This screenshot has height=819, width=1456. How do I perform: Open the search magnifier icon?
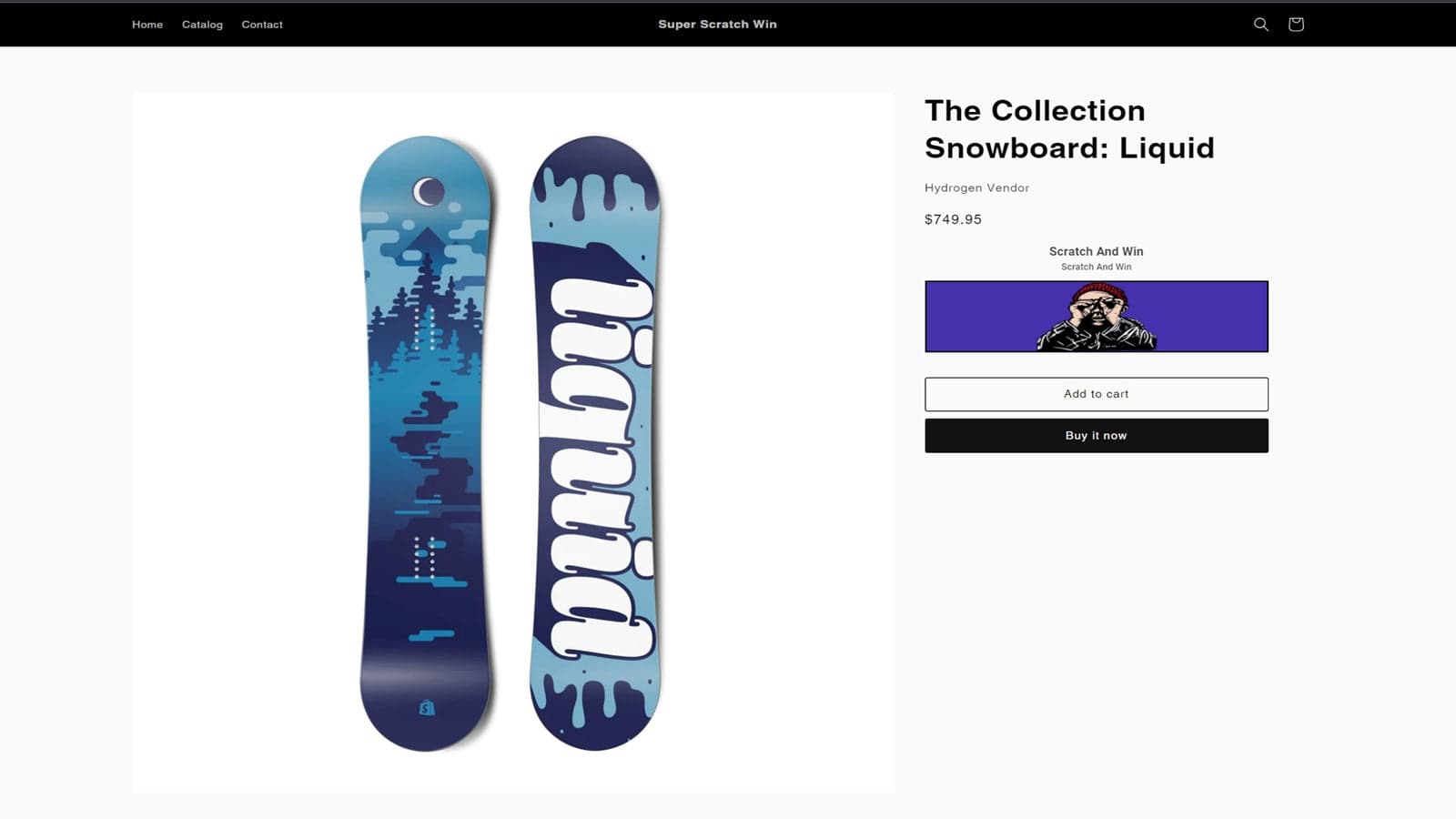pos(1260,25)
